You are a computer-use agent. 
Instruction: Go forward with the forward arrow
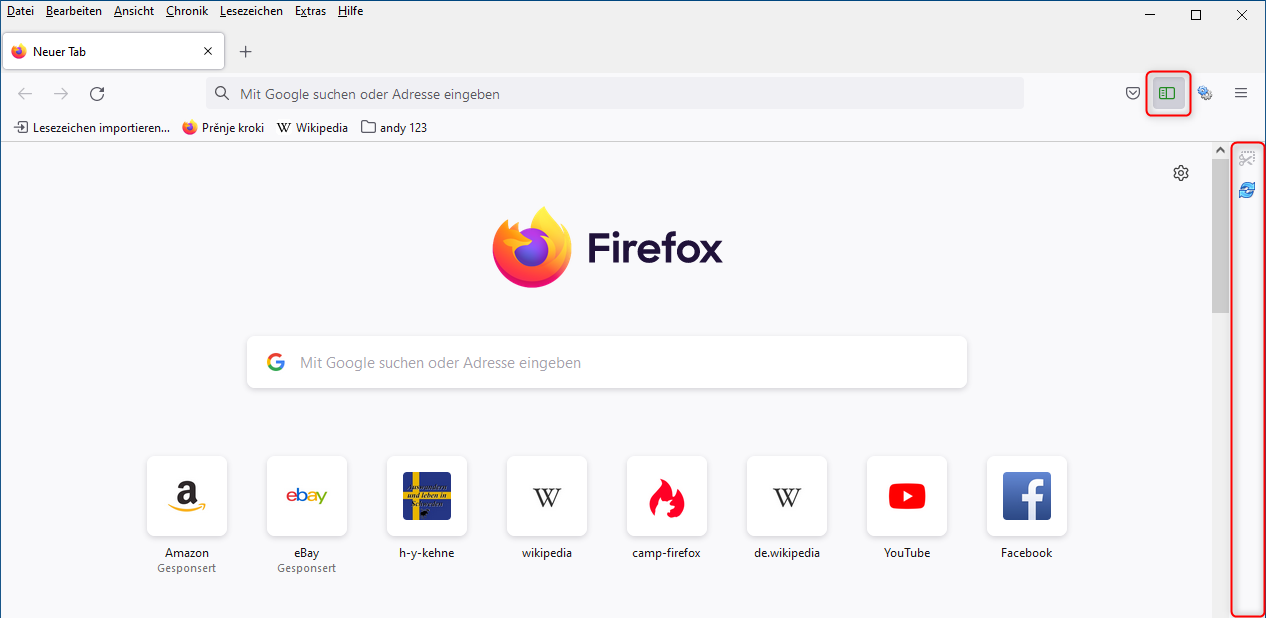point(61,93)
